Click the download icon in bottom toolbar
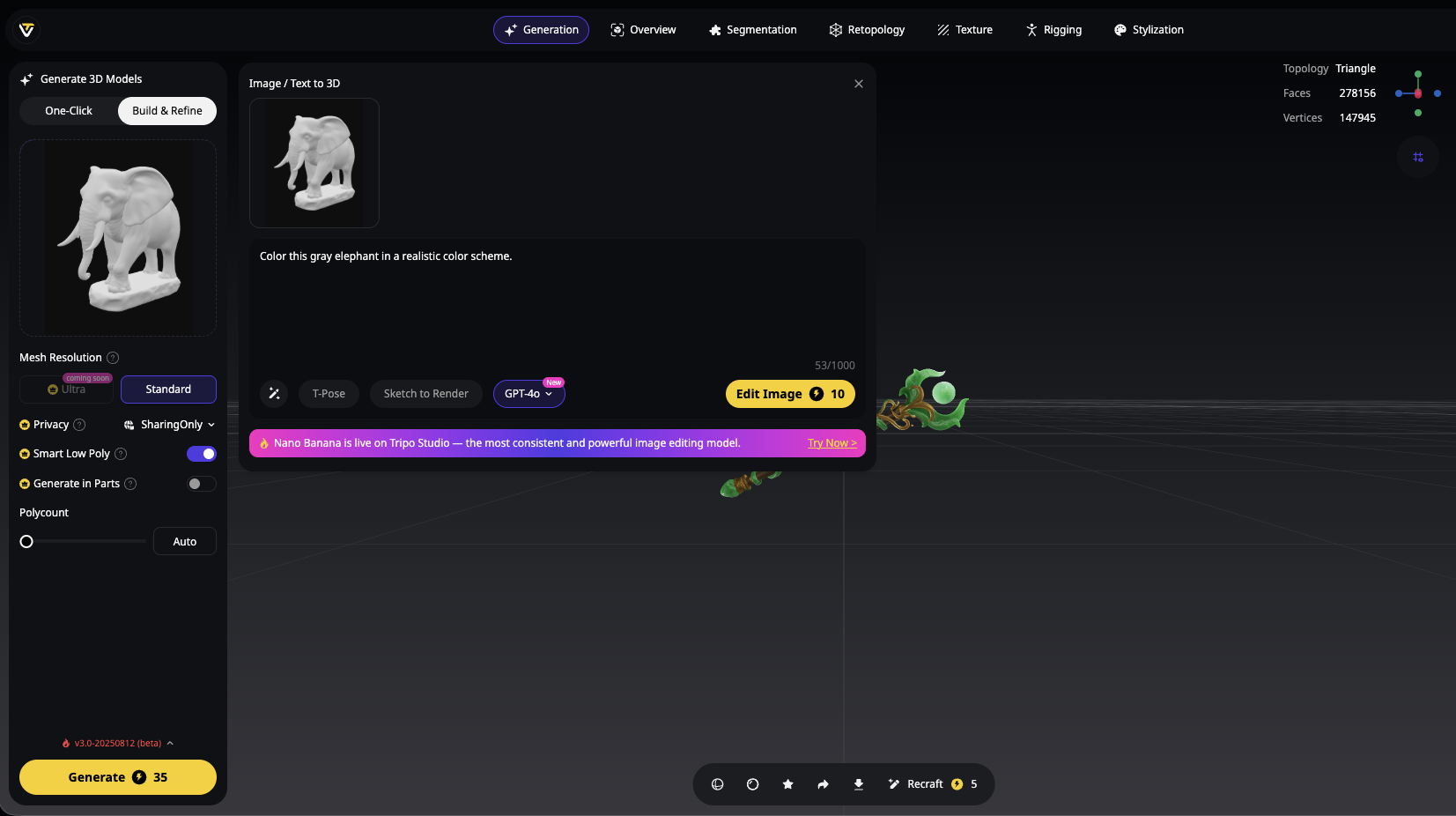This screenshot has height=816, width=1456. (x=858, y=784)
